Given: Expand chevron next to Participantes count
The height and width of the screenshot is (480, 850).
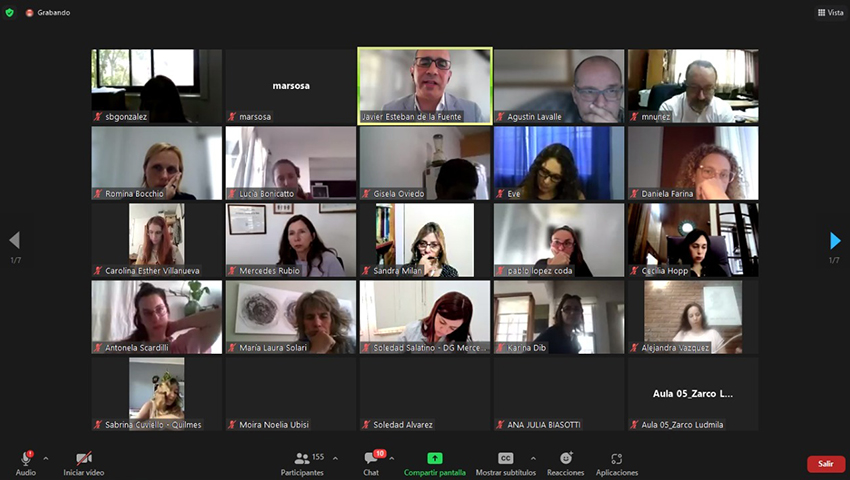Looking at the screenshot, I should (335, 459).
